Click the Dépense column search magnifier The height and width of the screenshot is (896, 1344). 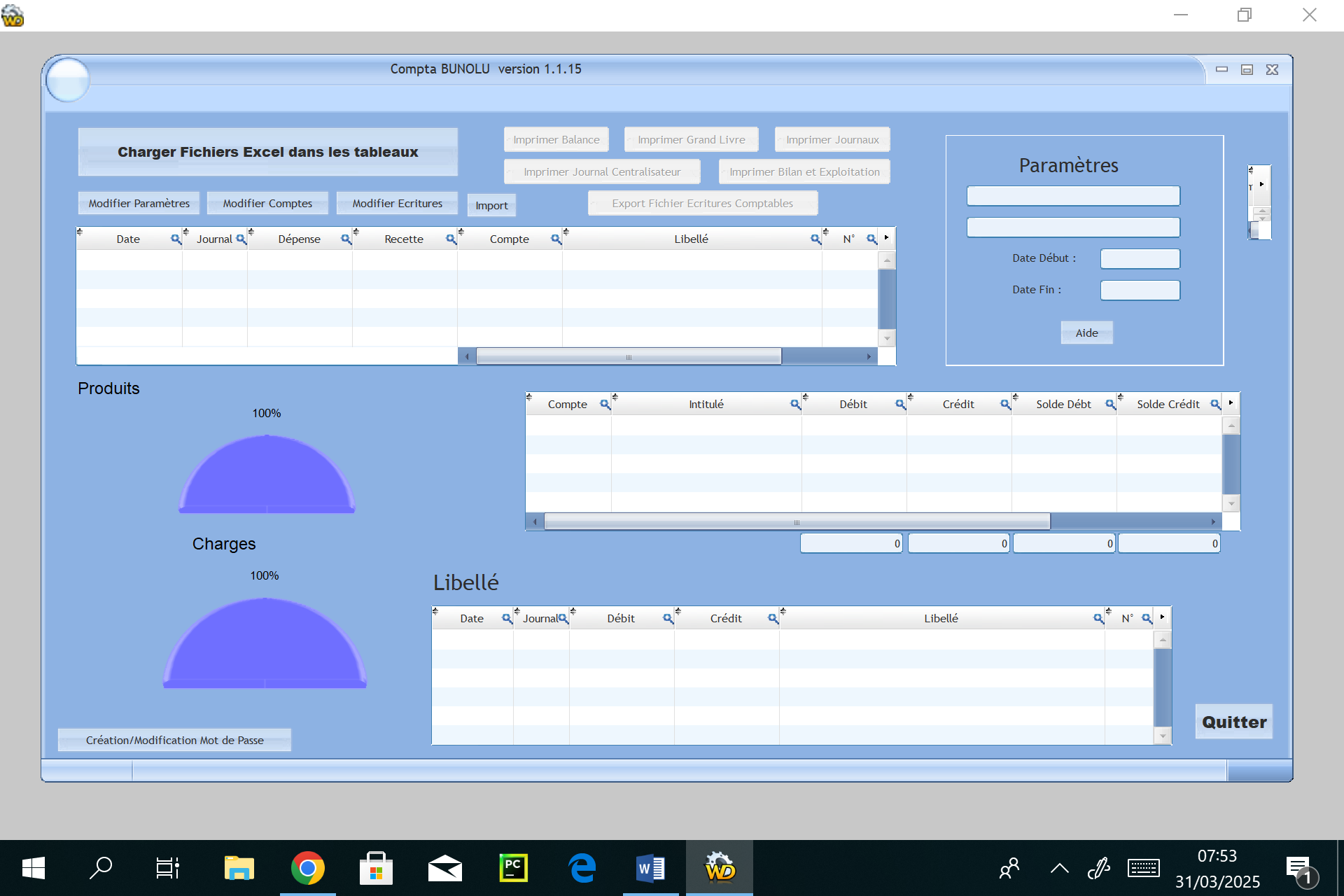click(x=346, y=239)
